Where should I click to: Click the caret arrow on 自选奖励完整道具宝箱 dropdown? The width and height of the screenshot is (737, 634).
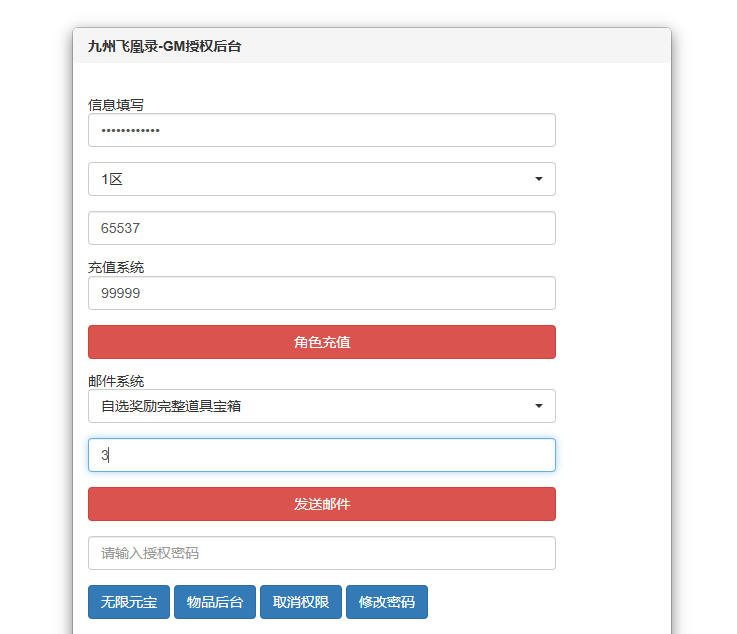click(539, 406)
